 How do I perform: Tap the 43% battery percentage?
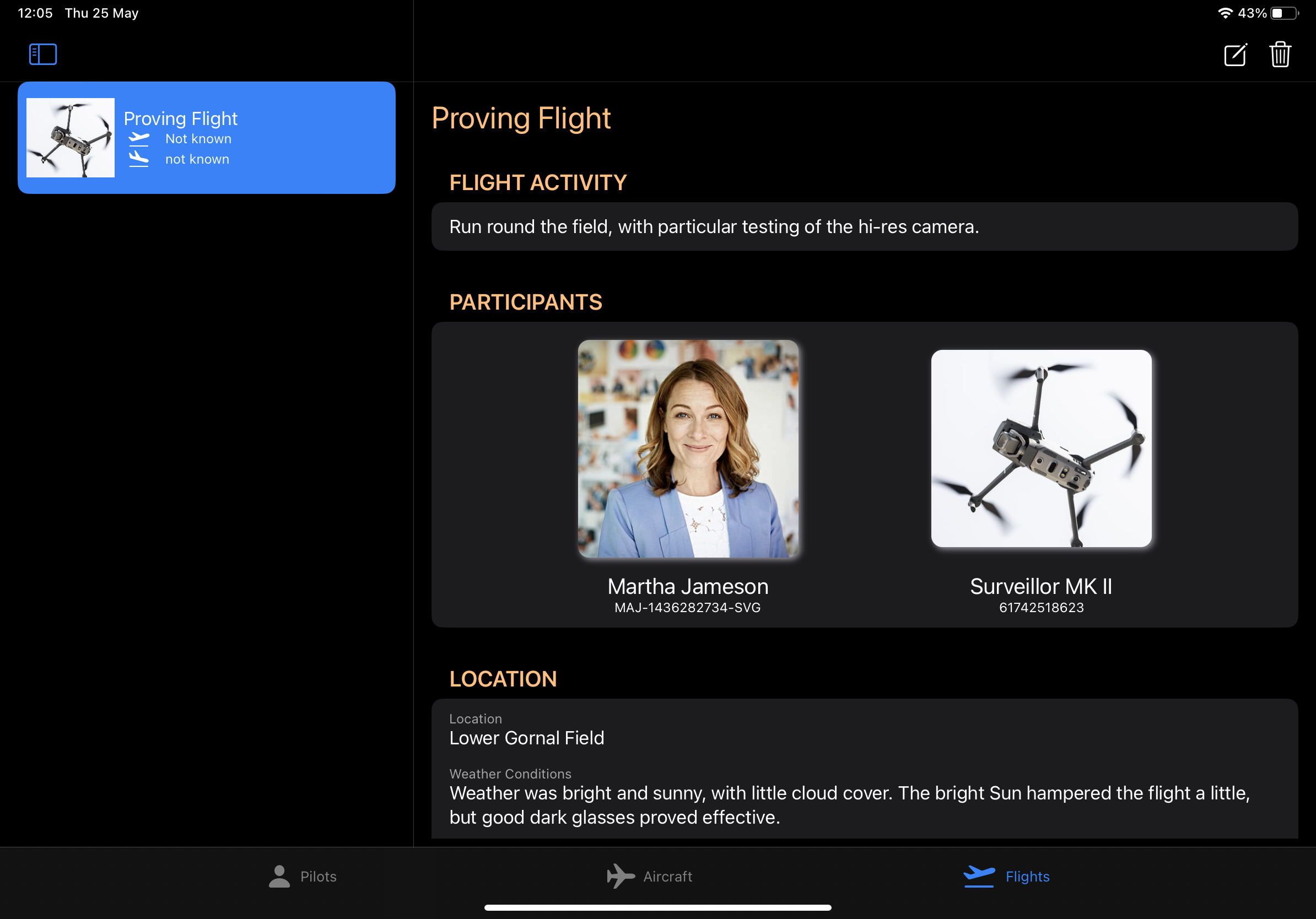[1252, 13]
